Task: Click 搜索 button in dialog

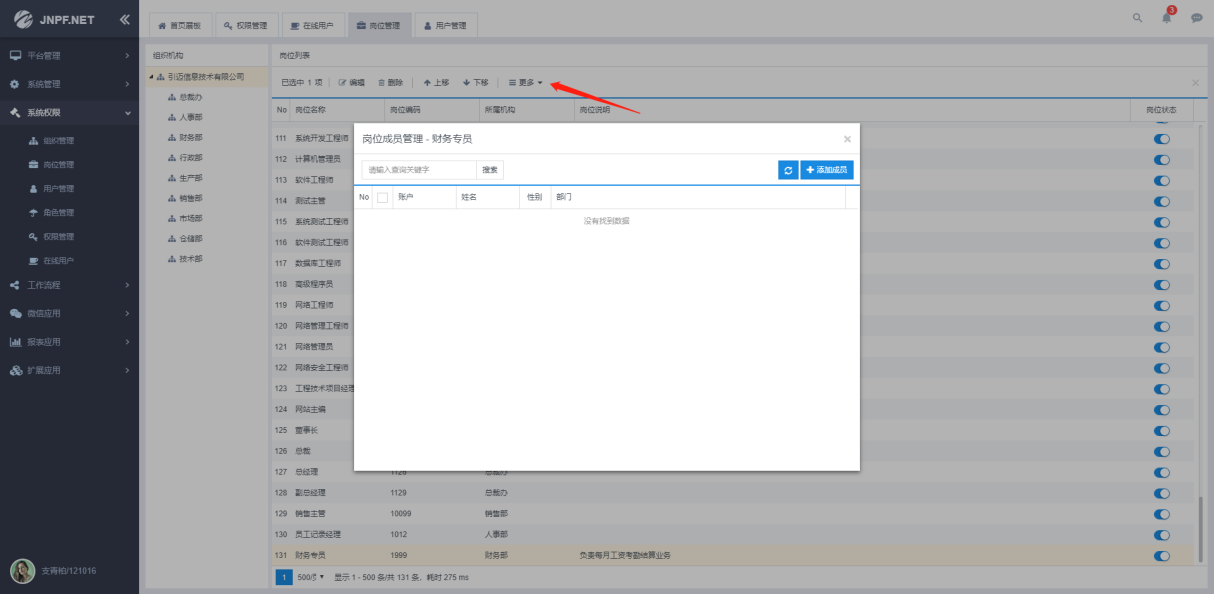Action: (490, 170)
